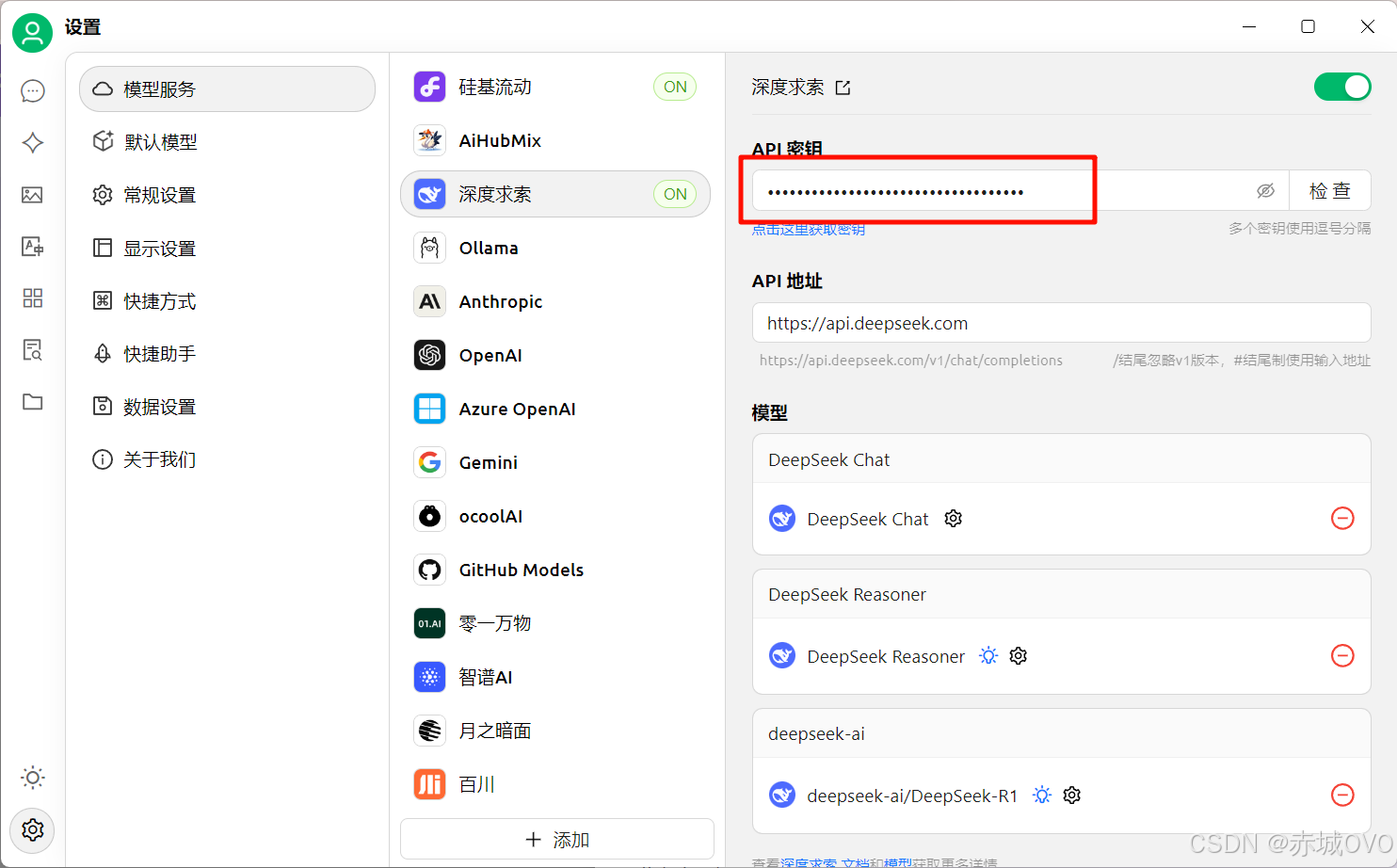Open the knowledge base sidebar icon

33,350
